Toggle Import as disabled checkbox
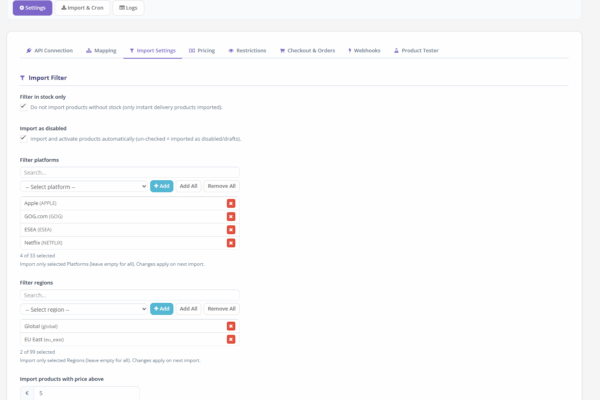Image resolution: width=600 pixels, height=400 pixels. pos(23,138)
